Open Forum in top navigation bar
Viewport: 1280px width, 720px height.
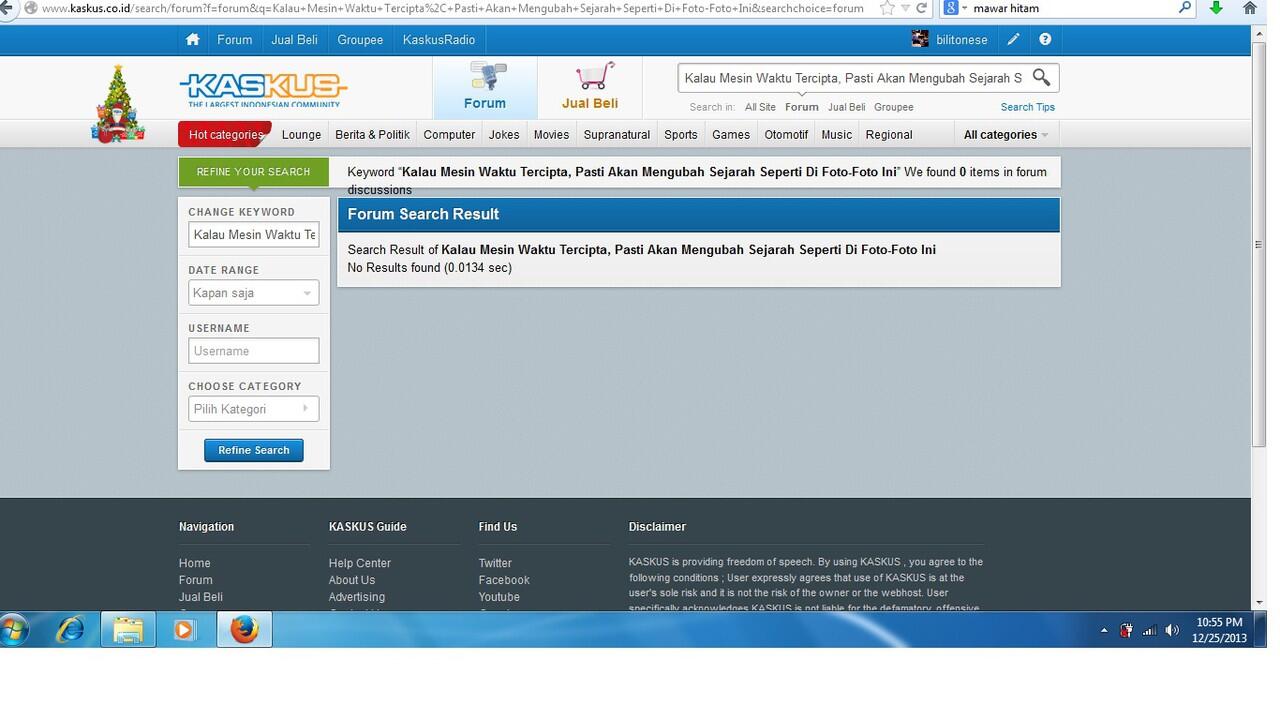tap(235, 40)
